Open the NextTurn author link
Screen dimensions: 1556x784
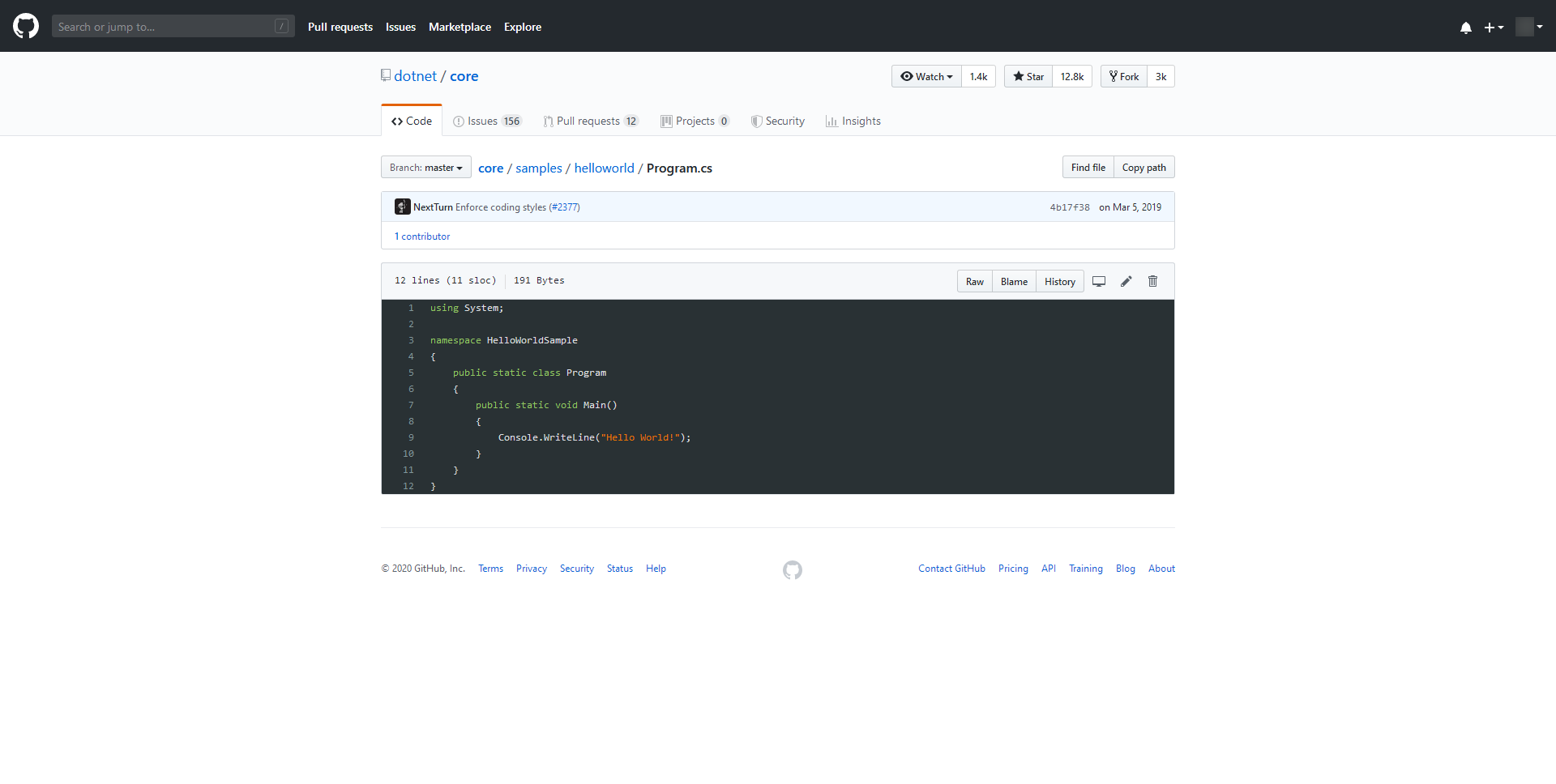tap(433, 207)
